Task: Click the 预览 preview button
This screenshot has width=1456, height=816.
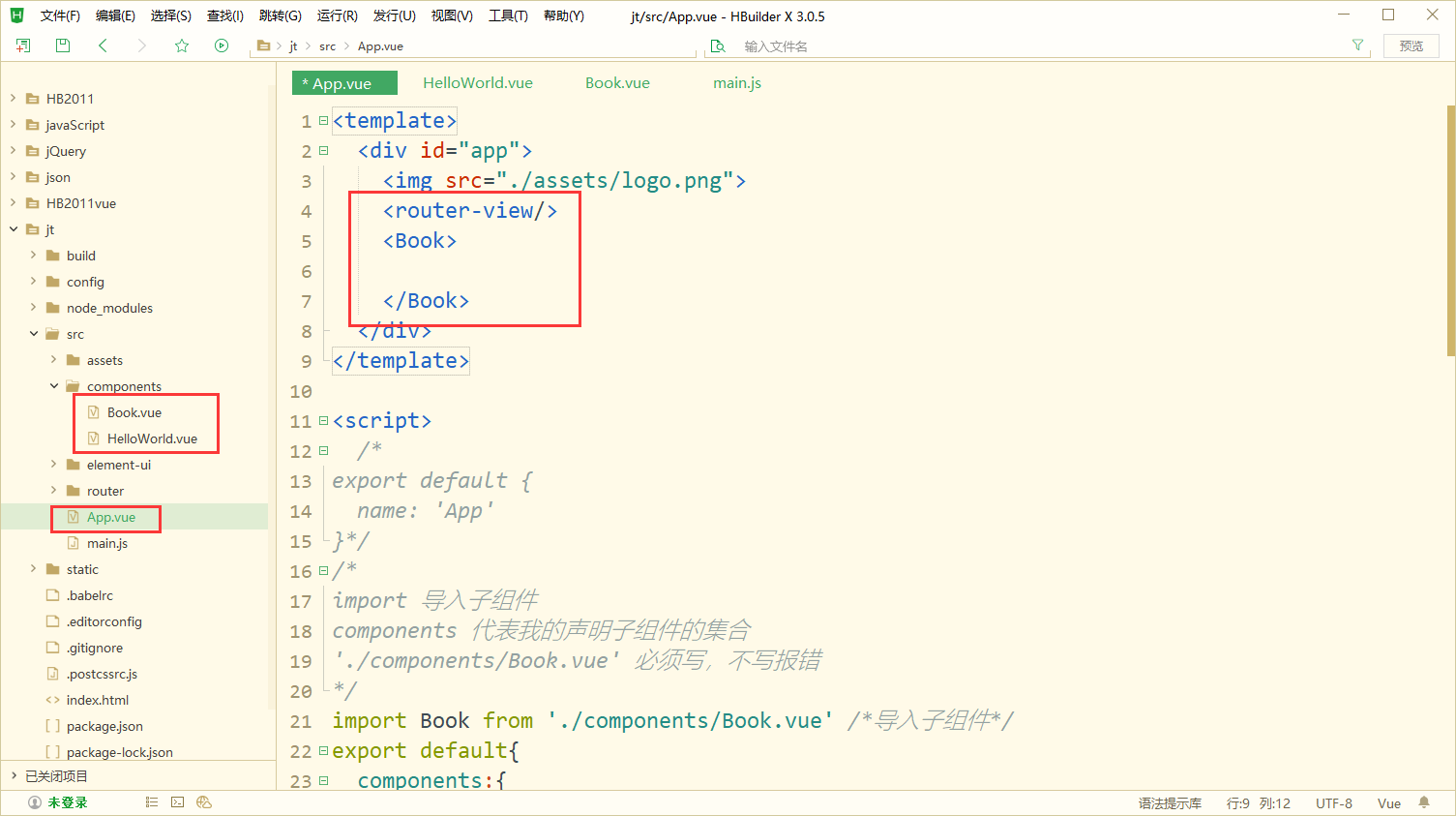Action: [x=1411, y=45]
